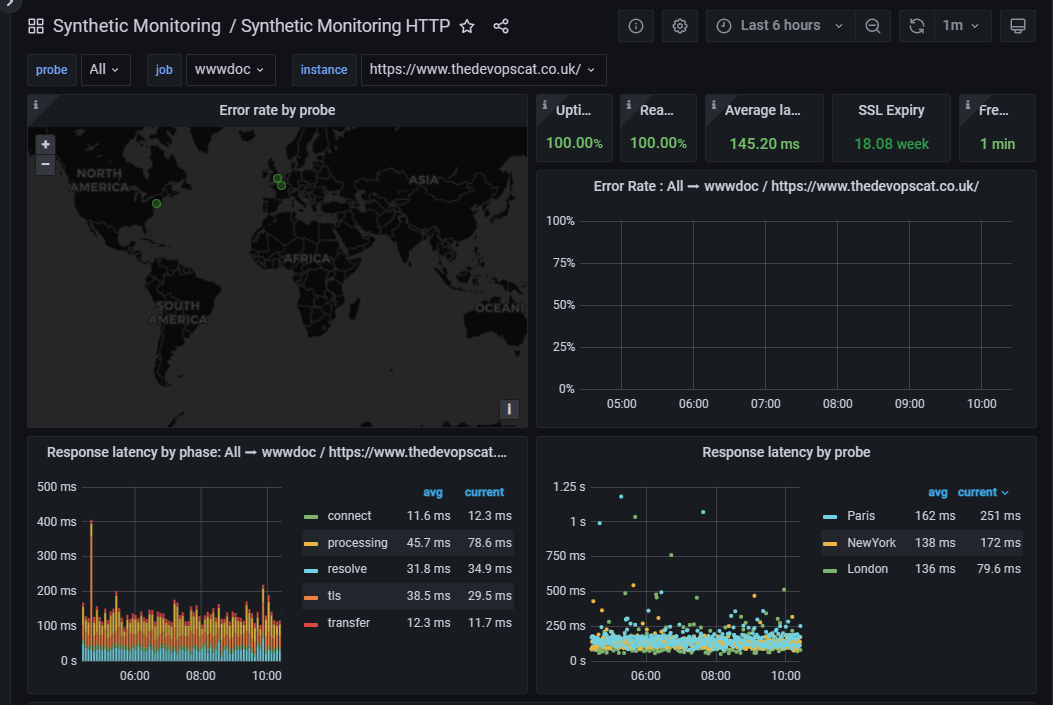Image resolution: width=1053 pixels, height=705 pixels.
Task: Open the job dropdown showing wwwdoc
Action: [x=230, y=70]
